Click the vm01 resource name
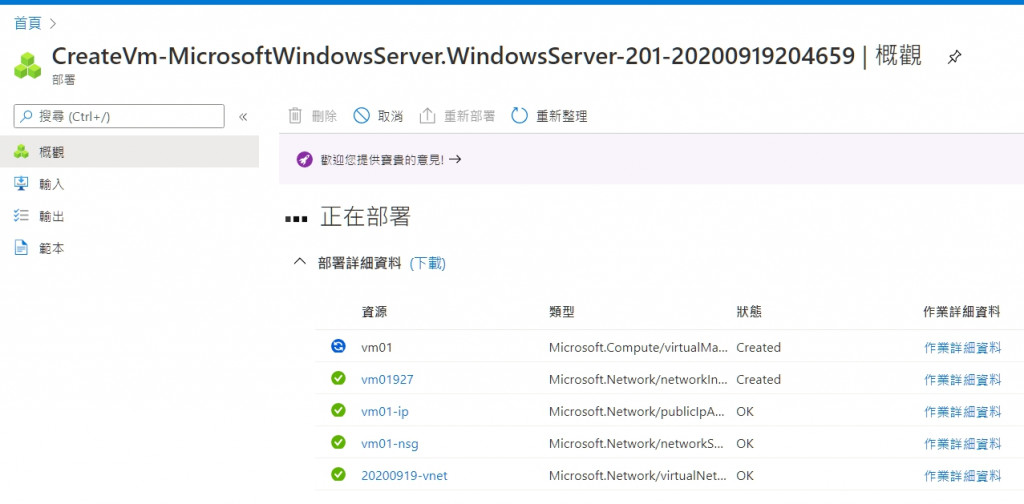Screen dimensions: 1024x504 [377, 347]
